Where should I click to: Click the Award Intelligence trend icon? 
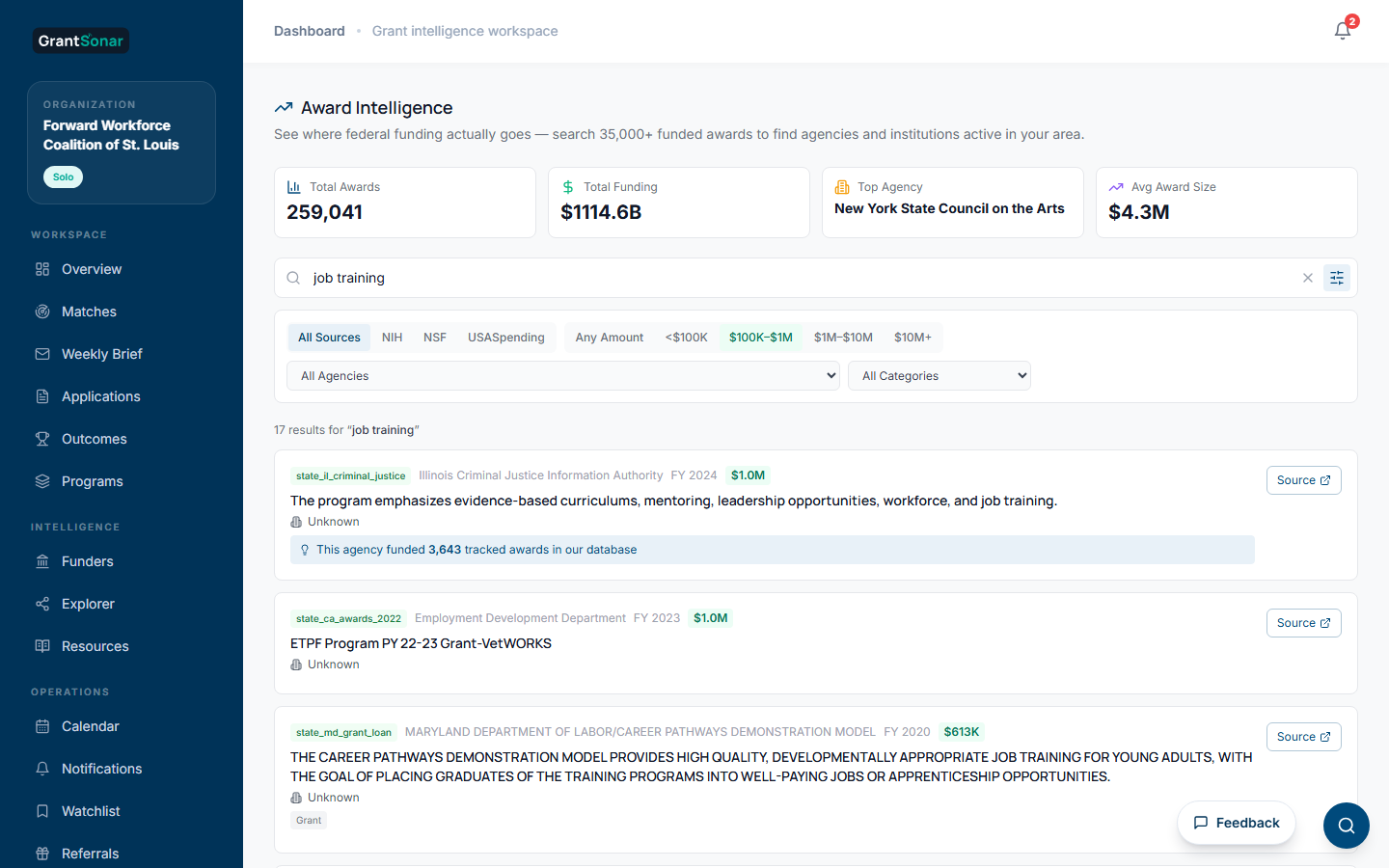click(284, 108)
